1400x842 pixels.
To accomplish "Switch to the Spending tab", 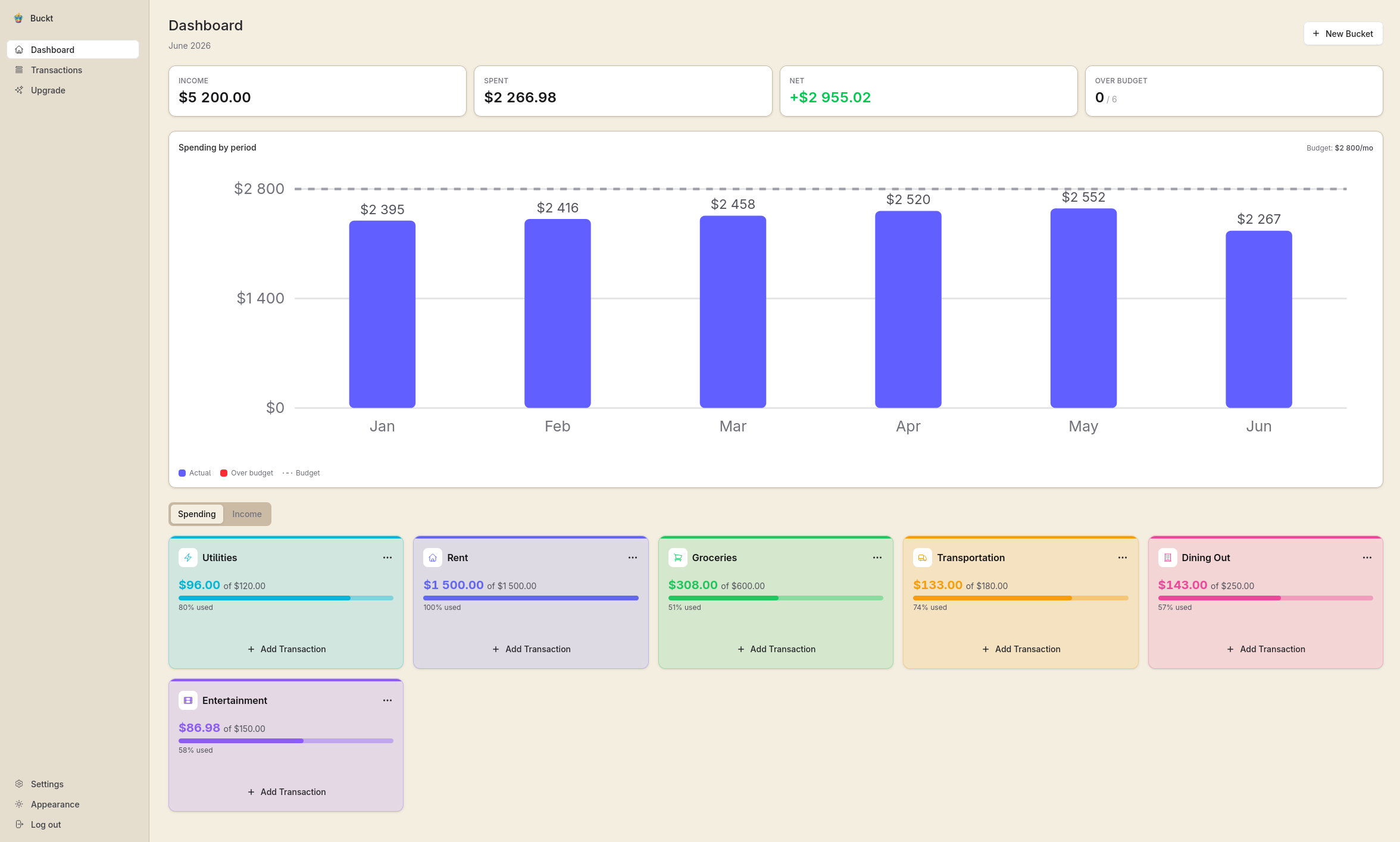I will click(197, 514).
